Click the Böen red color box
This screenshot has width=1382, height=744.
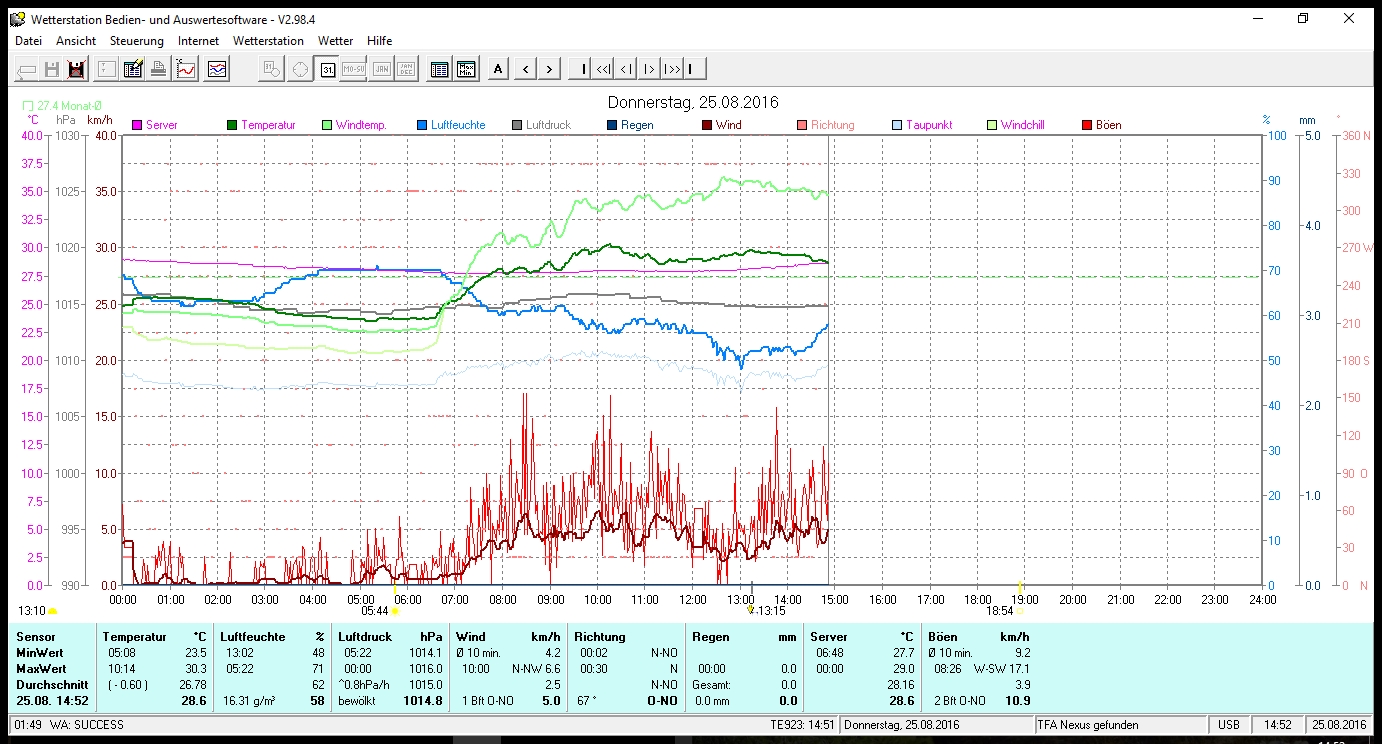[1087, 125]
